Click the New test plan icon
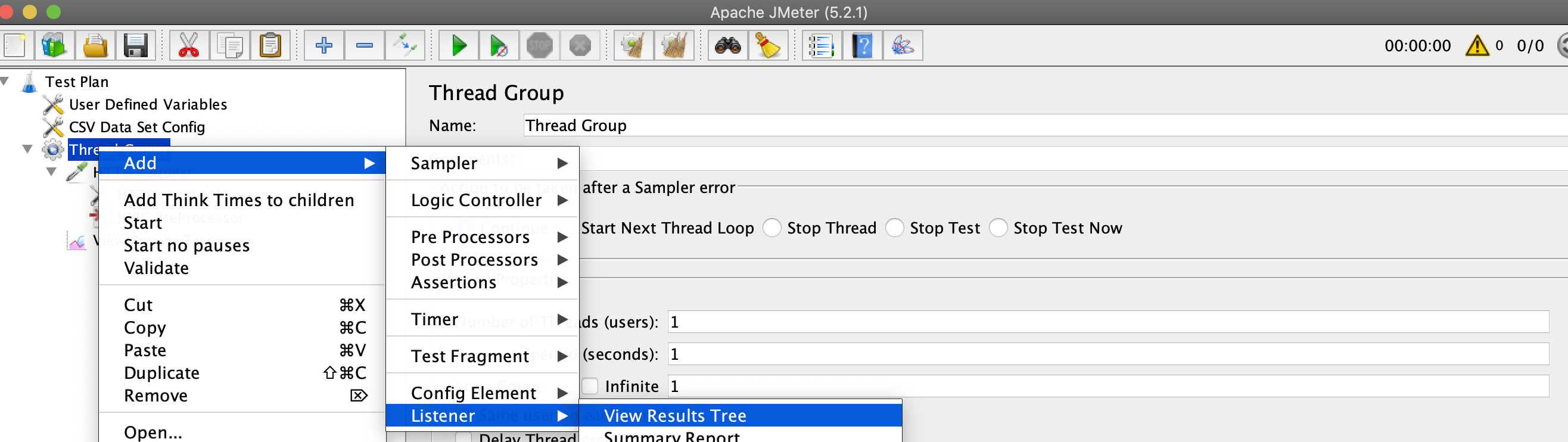The width and height of the screenshot is (1568, 442). [x=15, y=46]
